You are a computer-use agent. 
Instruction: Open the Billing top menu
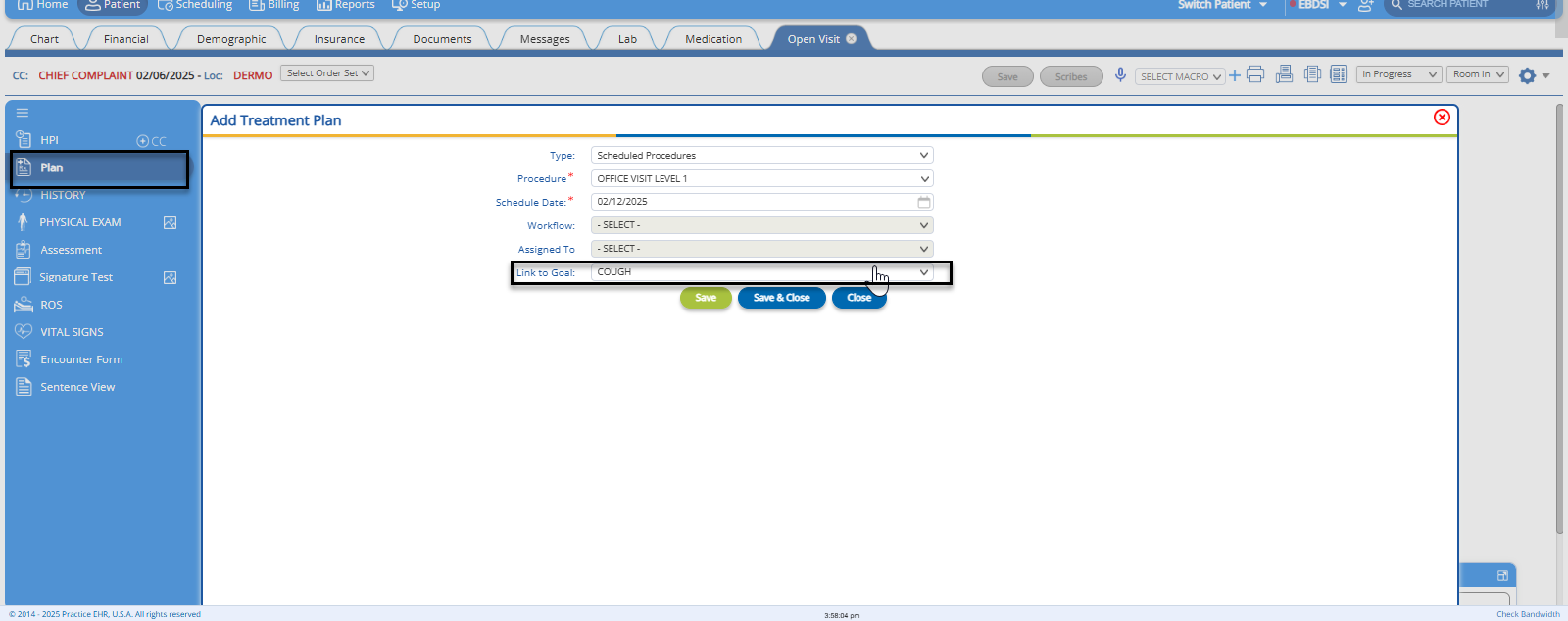tap(273, 5)
